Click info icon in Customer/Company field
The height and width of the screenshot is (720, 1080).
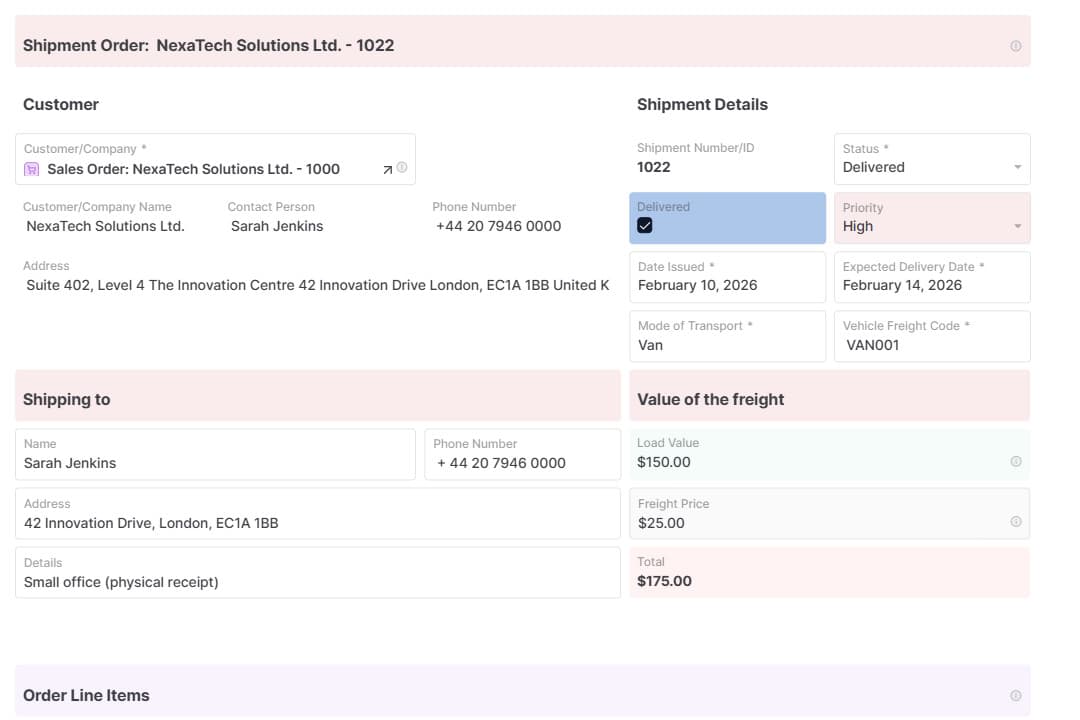[x=402, y=168]
